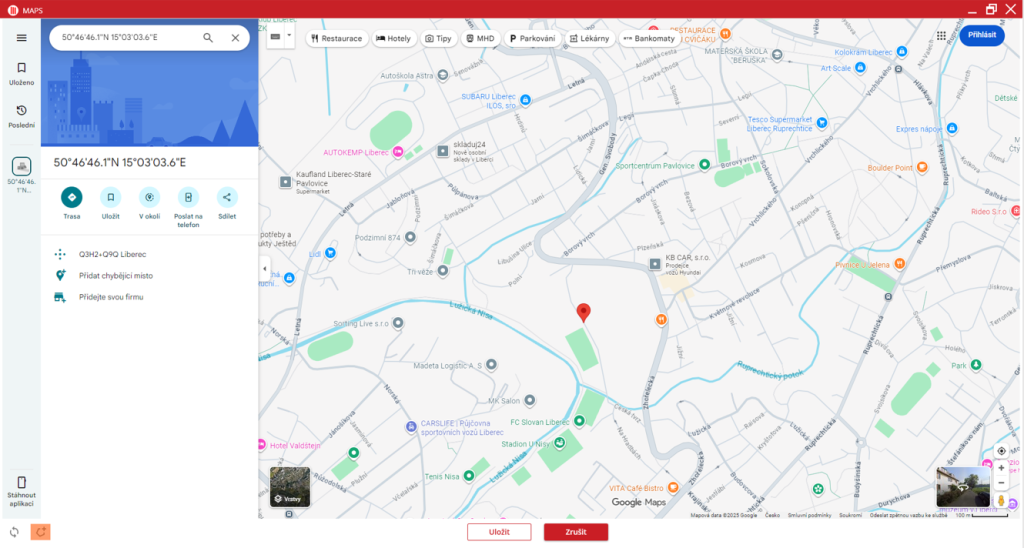1024x548 pixels.
Task: Open the hamburger main menu
Action: [21, 37]
